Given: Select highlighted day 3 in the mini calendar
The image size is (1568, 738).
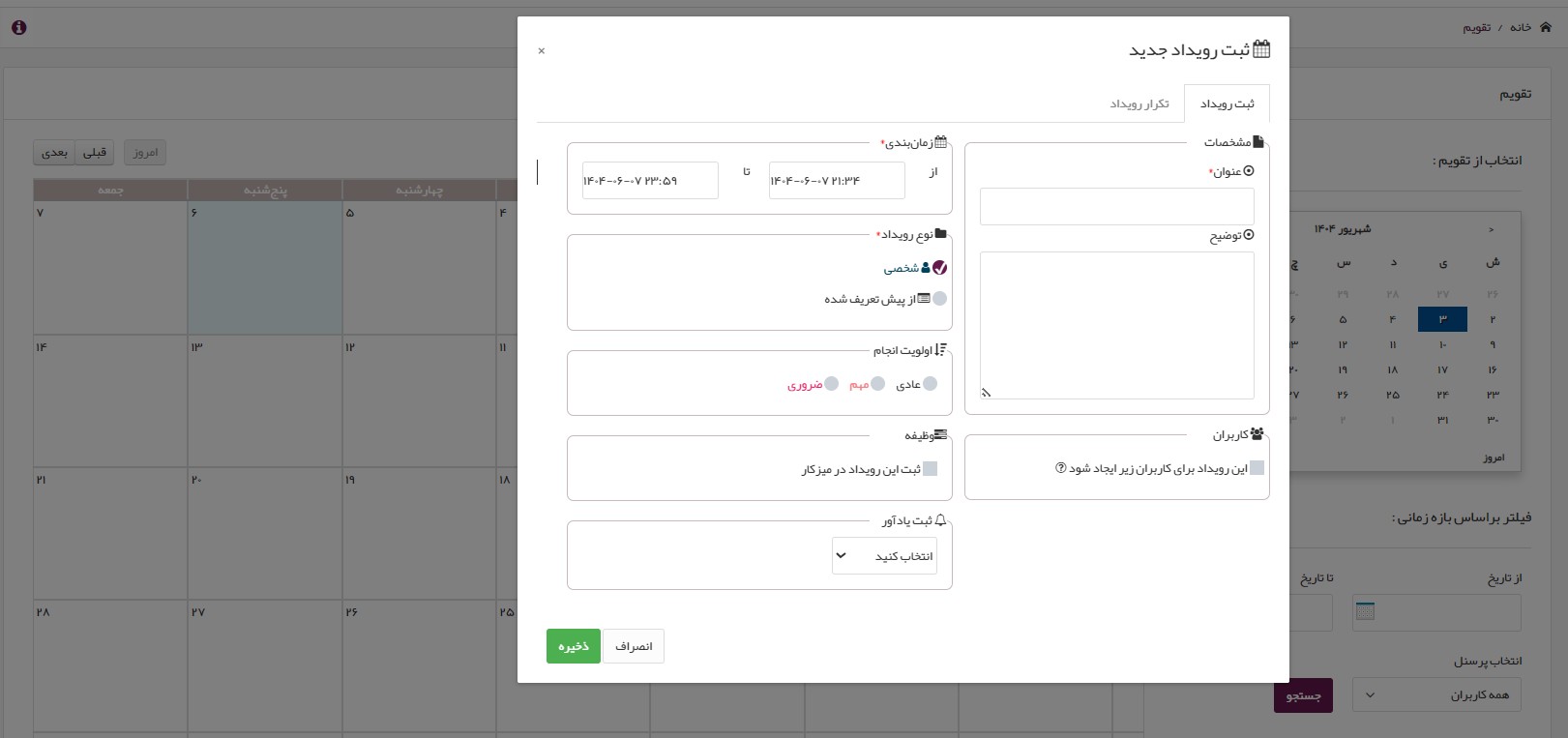Looking at the screenshot, I should [x=1442, y=319].
